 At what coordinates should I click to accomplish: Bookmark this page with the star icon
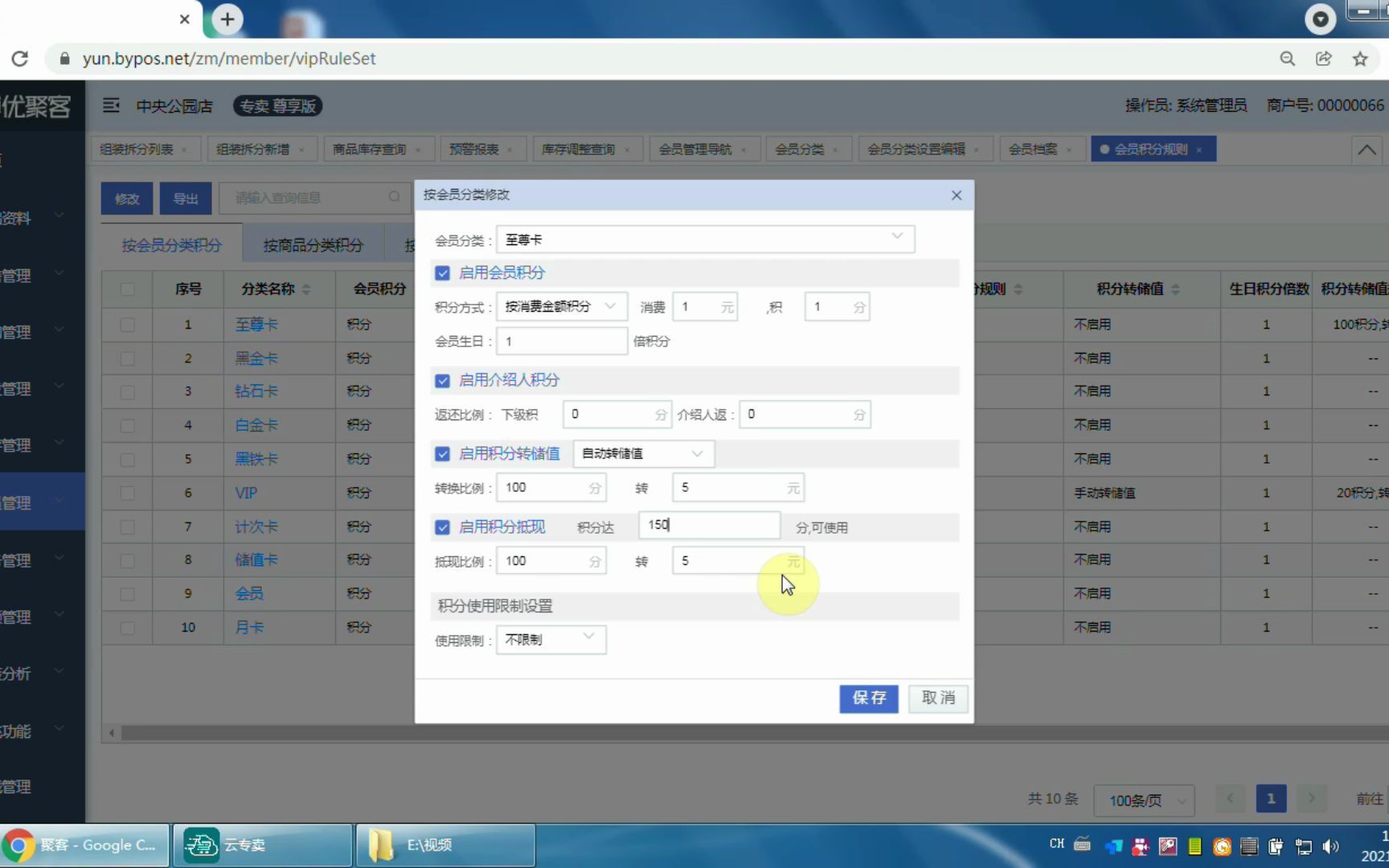[x=1360, y=59]
